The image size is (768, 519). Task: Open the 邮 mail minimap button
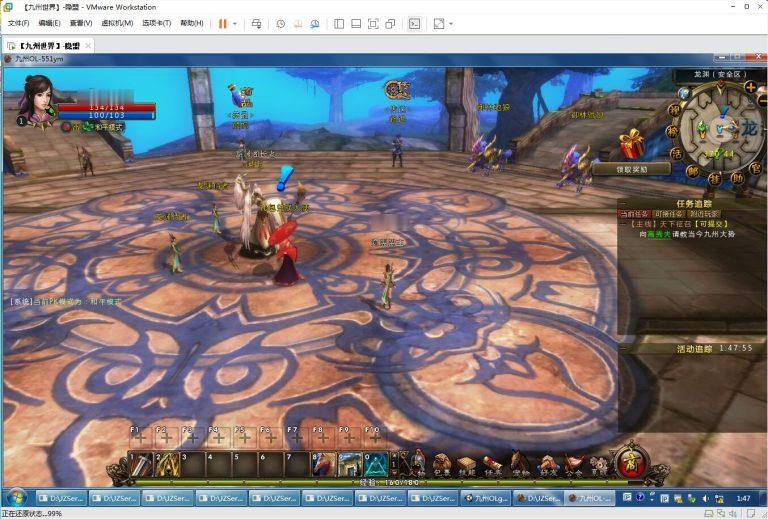[693, 171]
